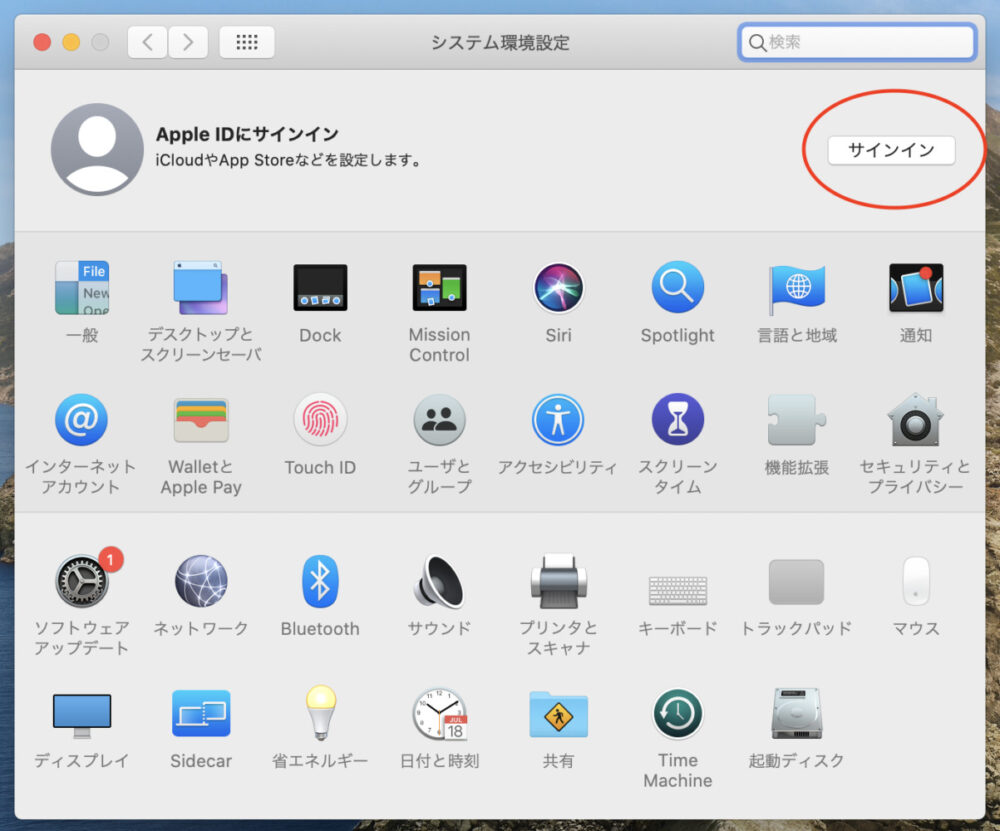The width and height of the screenshot is (1000, 831).
Task: Open Spotlight preferences
Action: pyautogui.click(x=677, y=287)
